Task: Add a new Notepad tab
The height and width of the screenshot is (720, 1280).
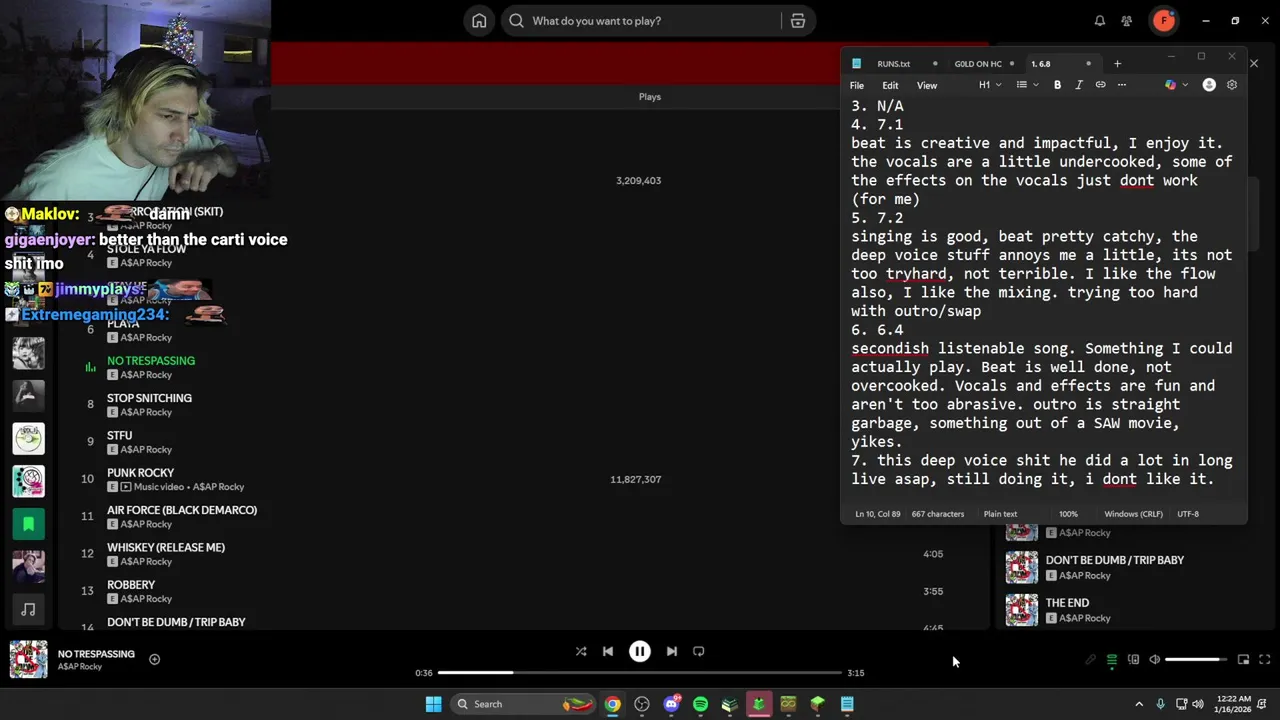Action: [1118, 64]
